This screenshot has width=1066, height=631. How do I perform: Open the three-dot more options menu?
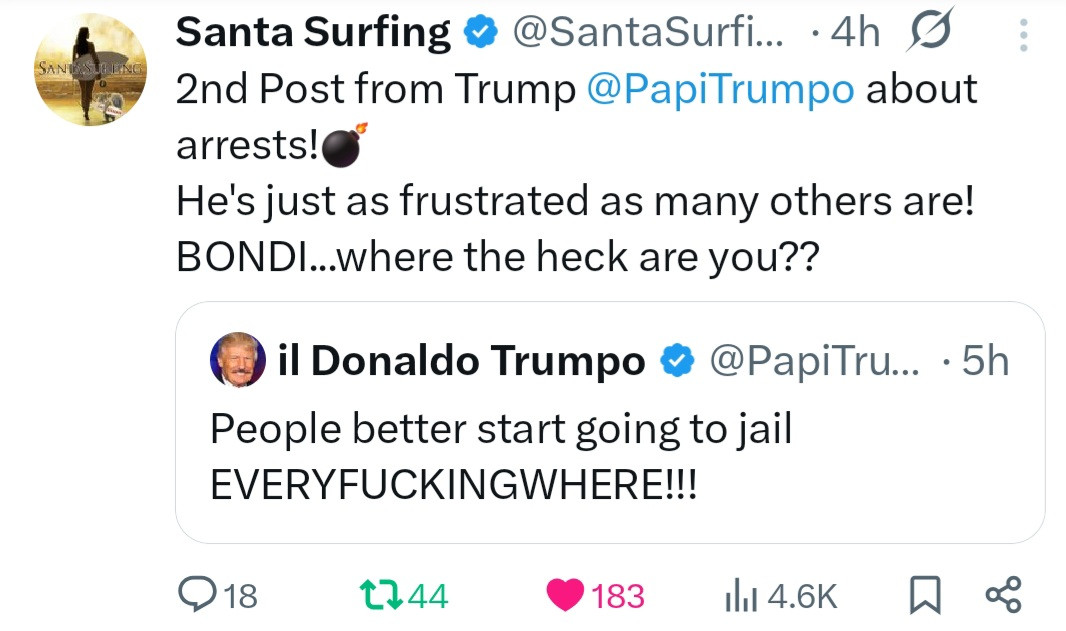(x=1022, y=37)
